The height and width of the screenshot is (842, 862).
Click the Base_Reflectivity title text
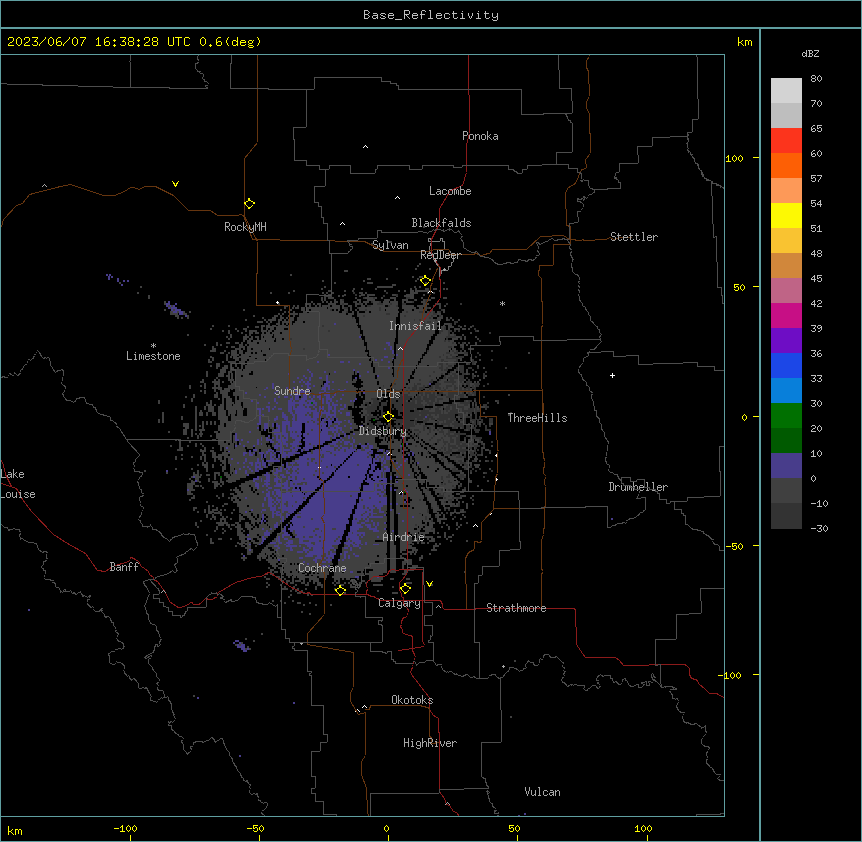click(431, 15)
